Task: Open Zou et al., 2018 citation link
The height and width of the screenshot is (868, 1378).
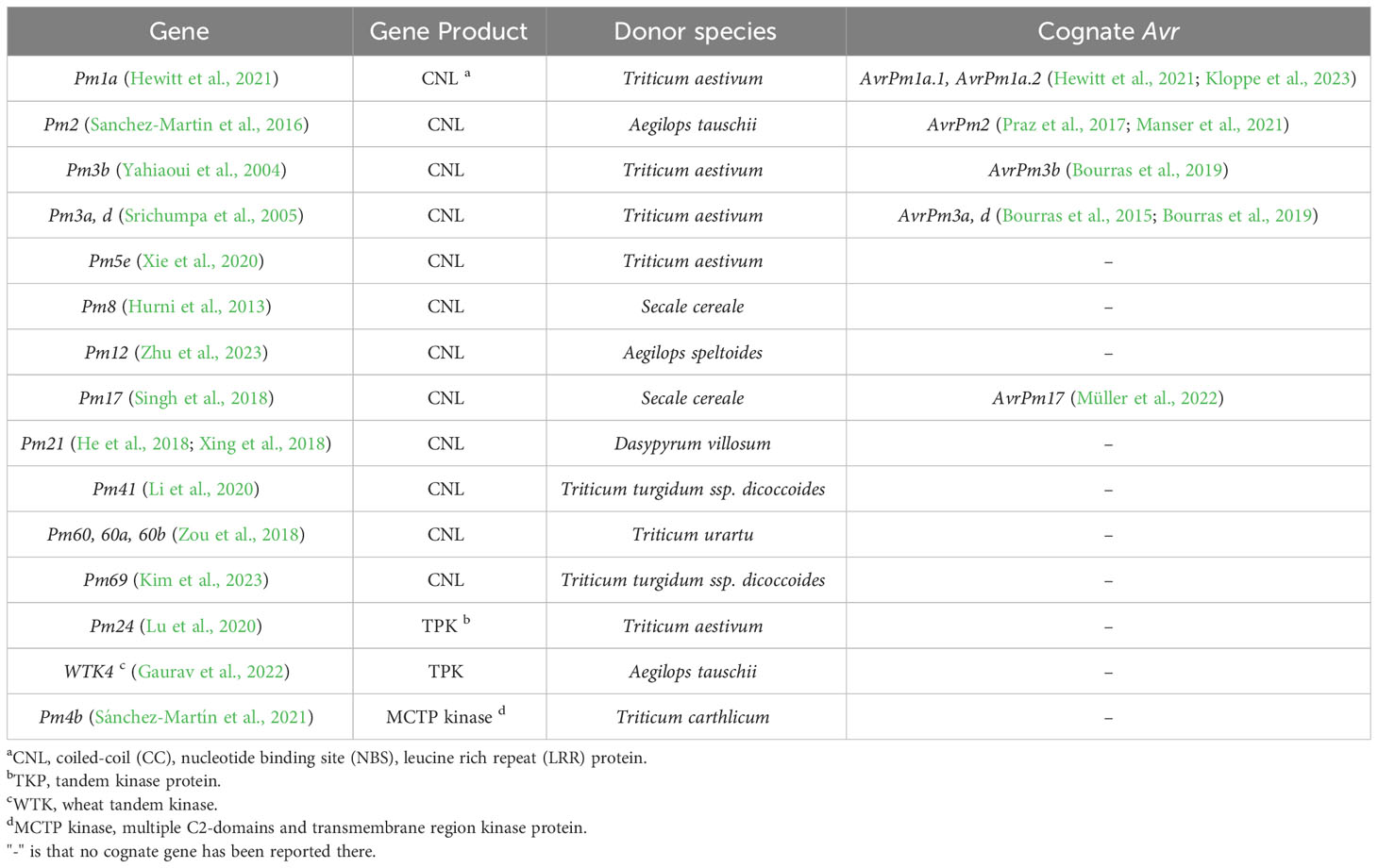Action: click(239, 535)
